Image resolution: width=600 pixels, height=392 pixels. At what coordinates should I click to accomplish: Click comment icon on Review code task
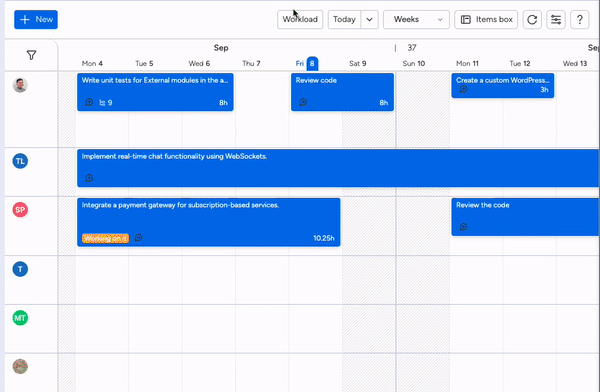pyautogui.click(x=303, y=102)
